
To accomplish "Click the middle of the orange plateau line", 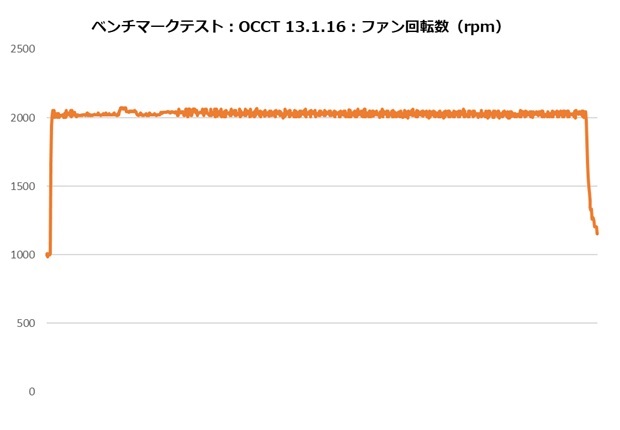I will 320,114.
